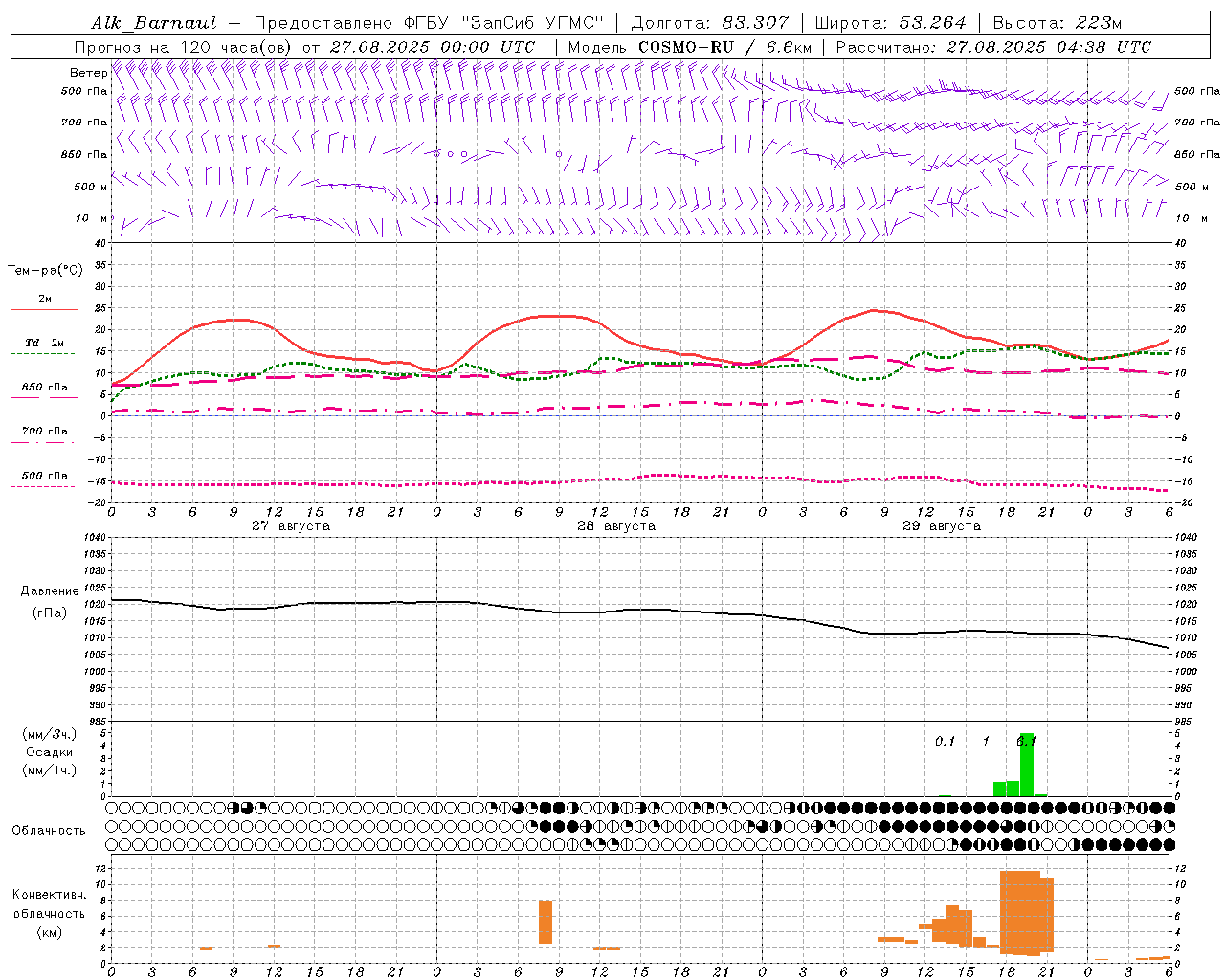Click the 'Рассчитано: 27.08.2025 04:38 UTC' timestamp
1225x980 pixels.
[x=993, y=47]
